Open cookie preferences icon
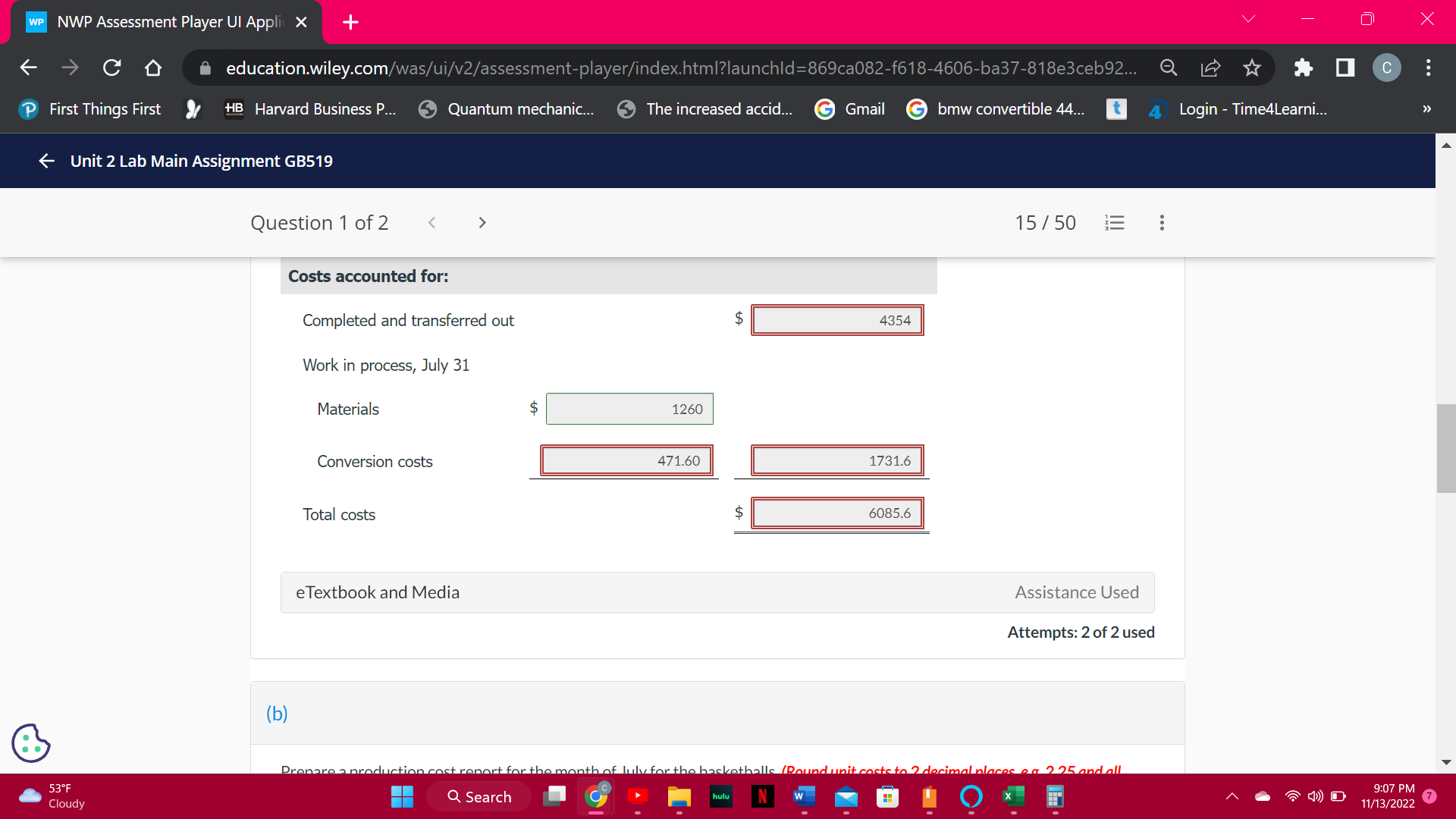Image resolution: width=1456 pixels, height=819 pixels. click(31, 742)
